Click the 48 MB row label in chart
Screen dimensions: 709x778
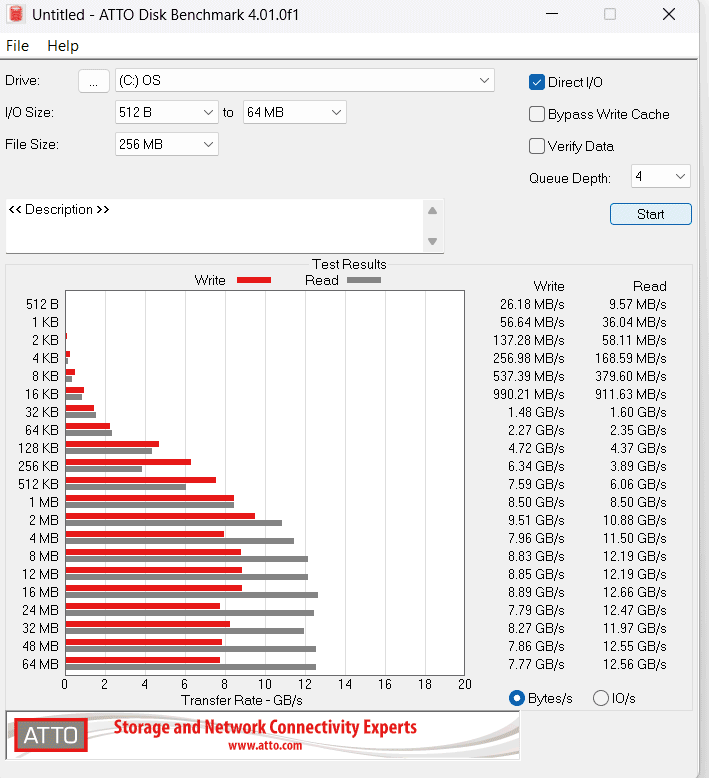click(40, 646)
